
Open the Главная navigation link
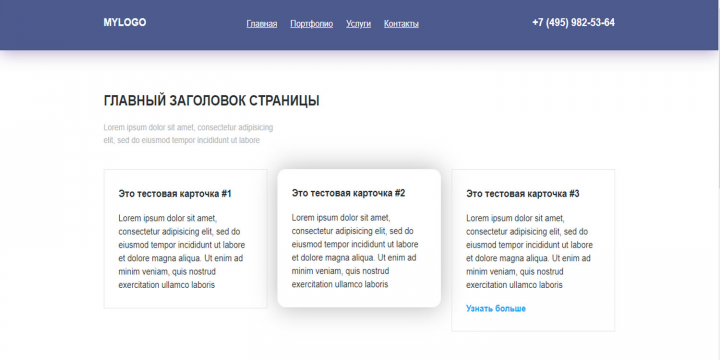(x=262, y=24)
